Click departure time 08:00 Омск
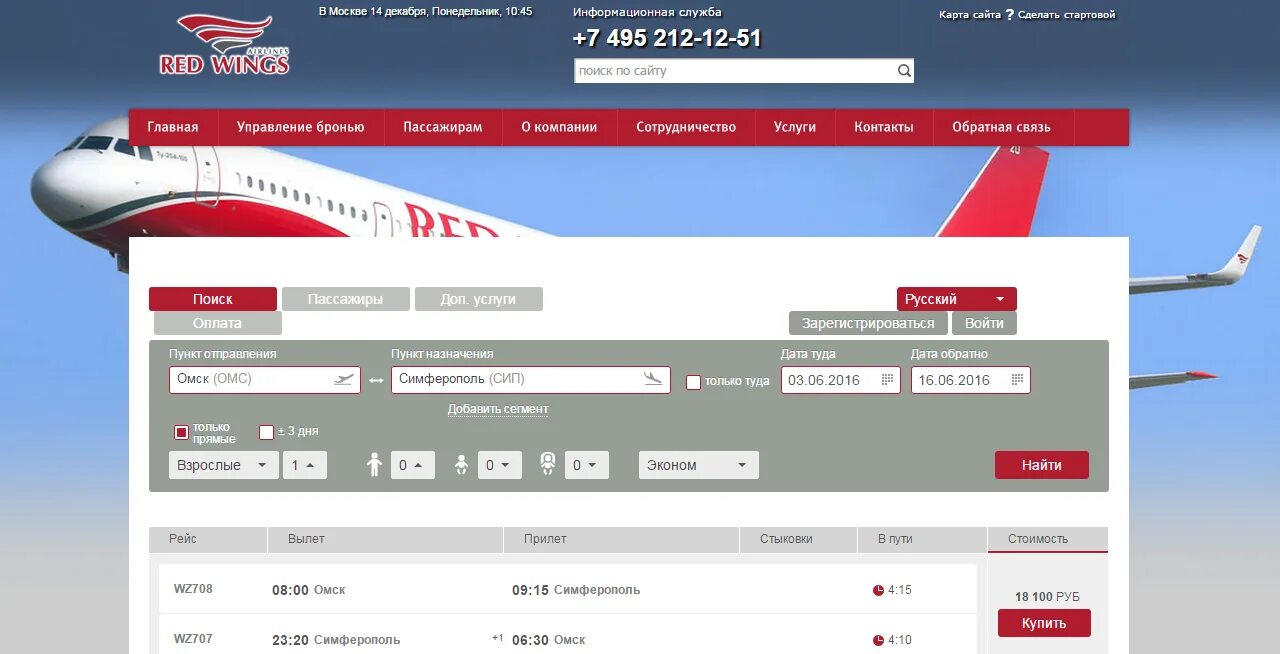Viewport: 1280px width, 654px height. 309,590
